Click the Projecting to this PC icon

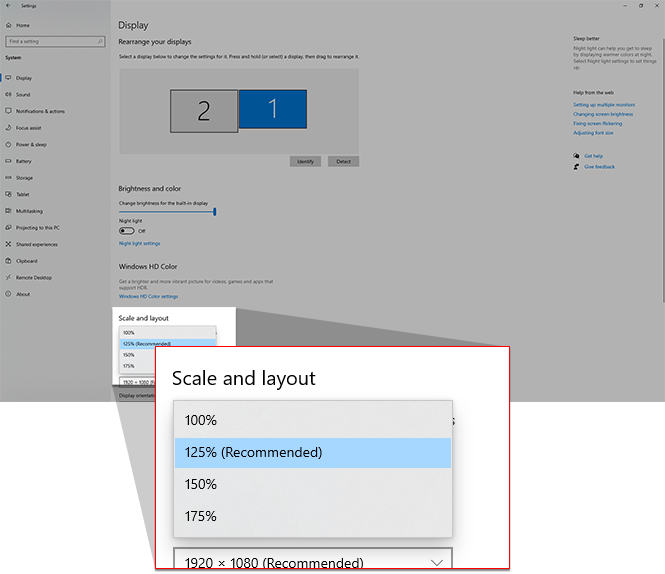[8, 227]
